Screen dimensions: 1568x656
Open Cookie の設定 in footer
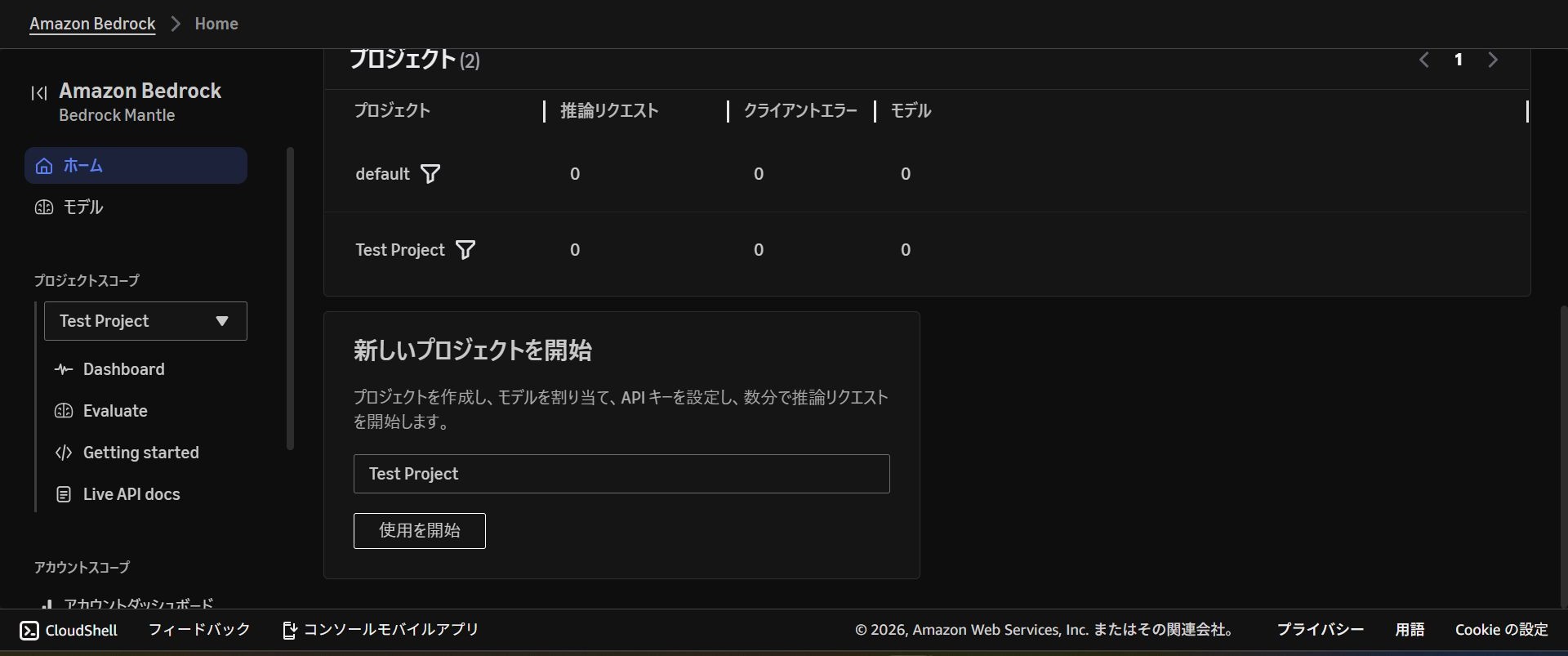point(1502,630)
